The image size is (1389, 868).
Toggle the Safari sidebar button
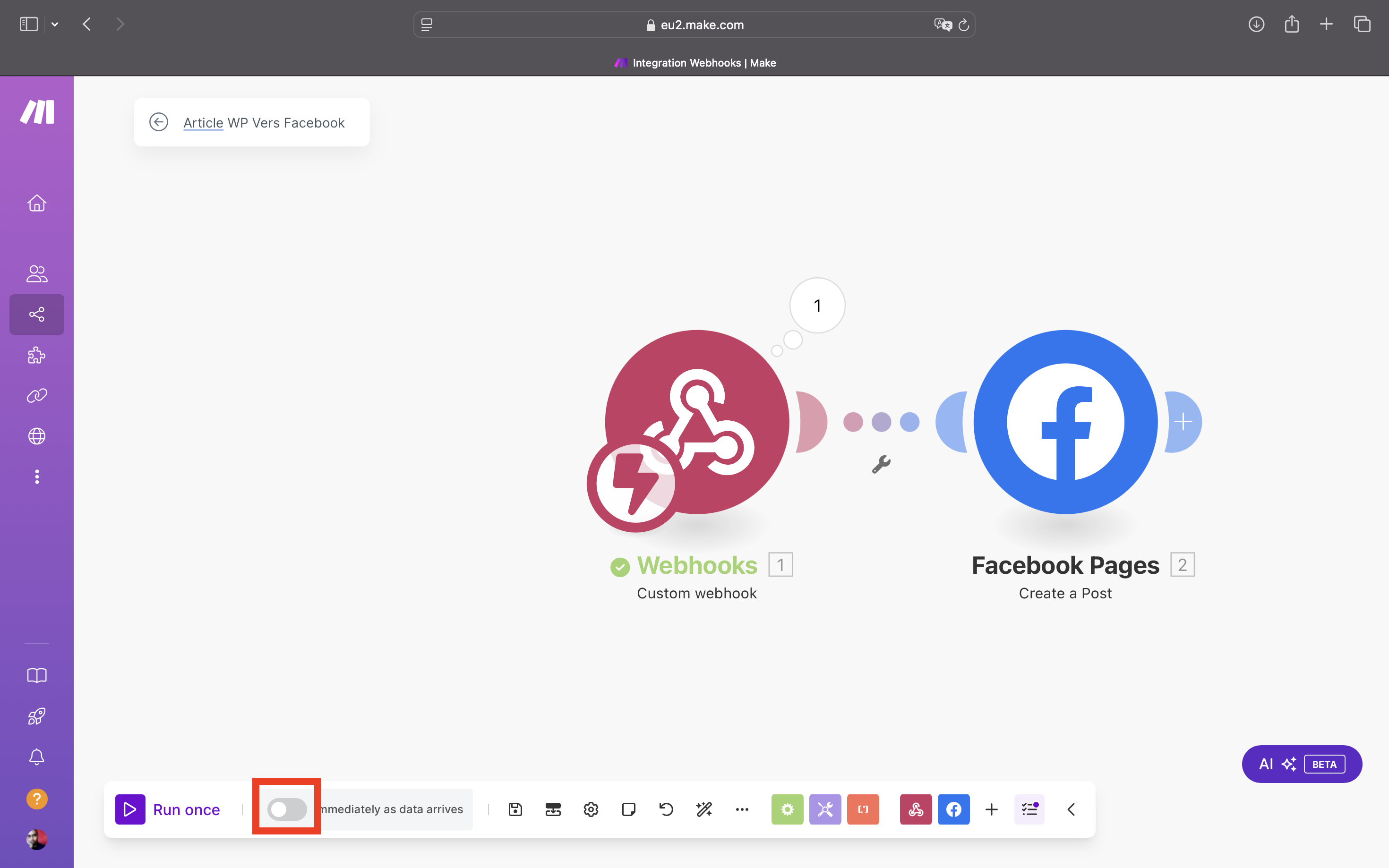coord(29,24)
